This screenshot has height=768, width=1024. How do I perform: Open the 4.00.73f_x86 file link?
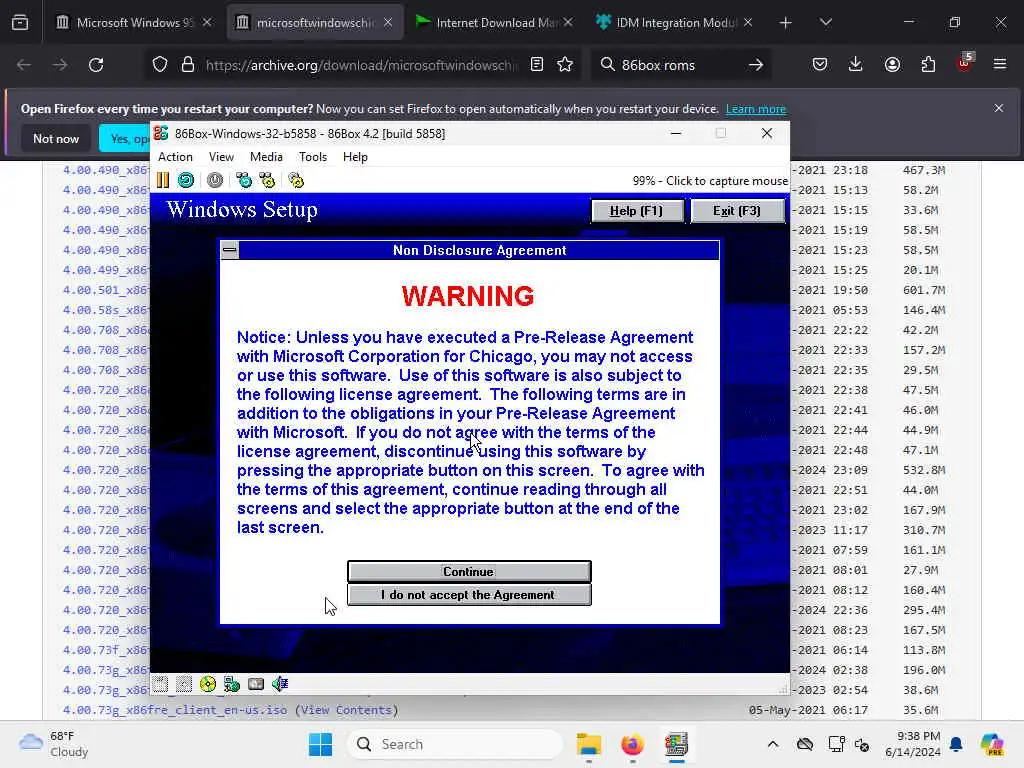(106, 650)
